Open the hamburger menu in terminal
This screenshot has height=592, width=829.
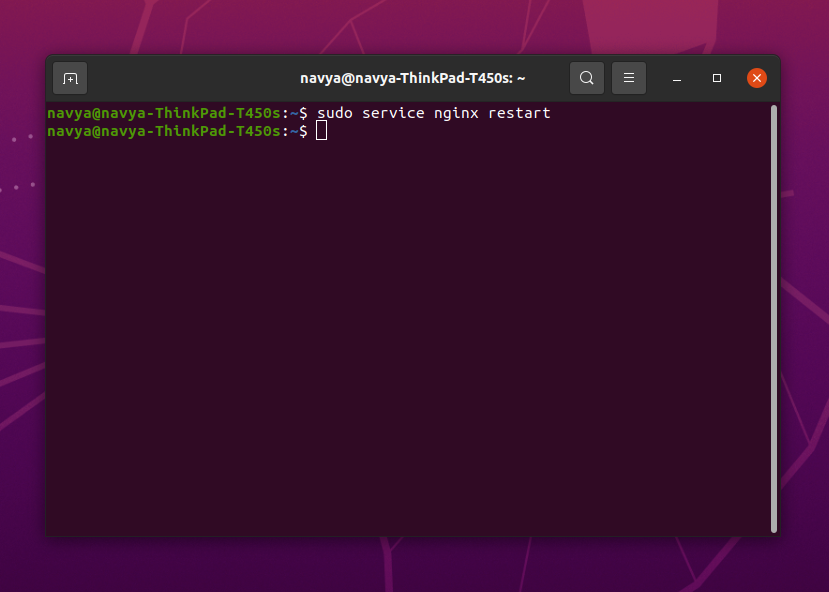pyautogui.click(x=629, y=78)
